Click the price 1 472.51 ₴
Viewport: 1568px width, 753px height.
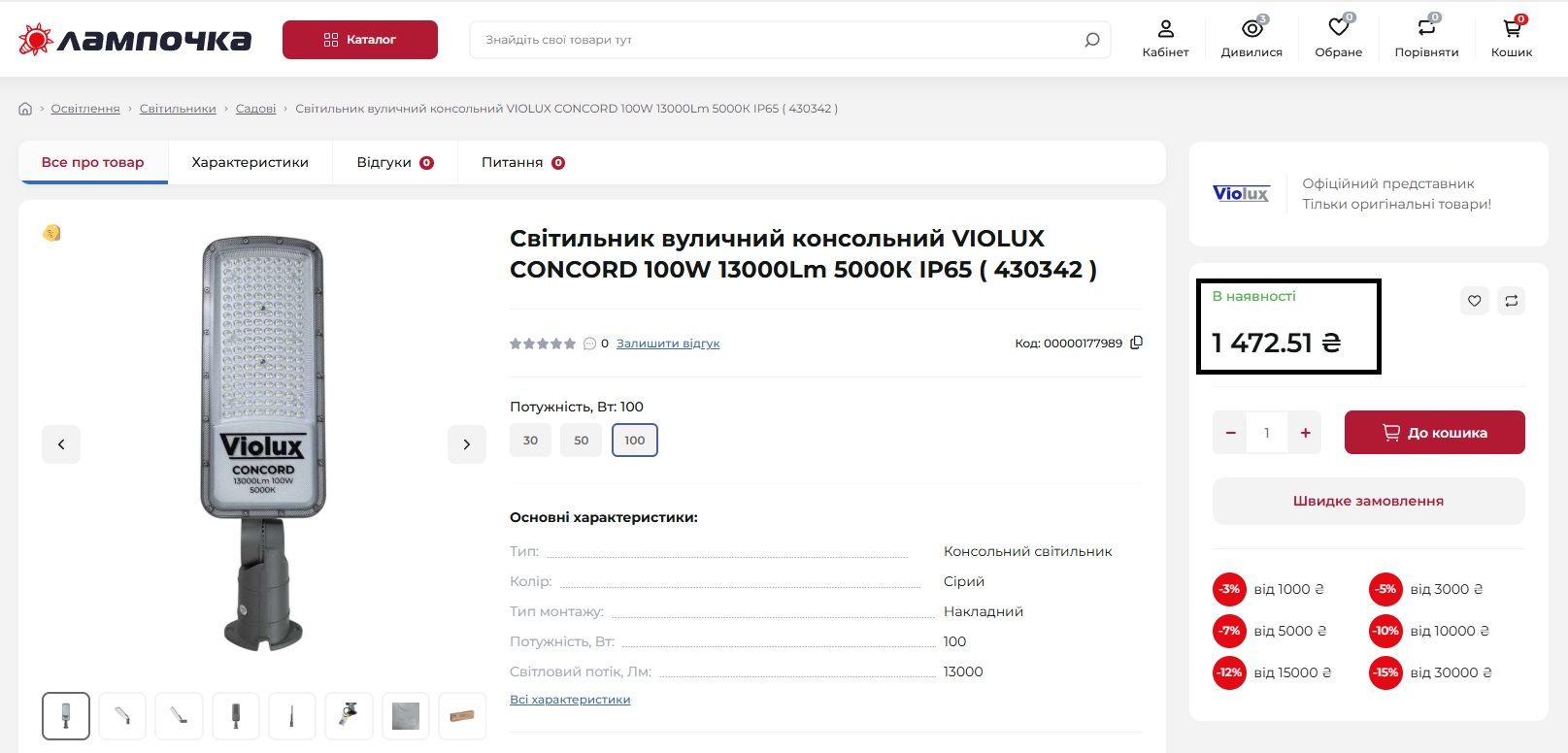[1277, 343]
